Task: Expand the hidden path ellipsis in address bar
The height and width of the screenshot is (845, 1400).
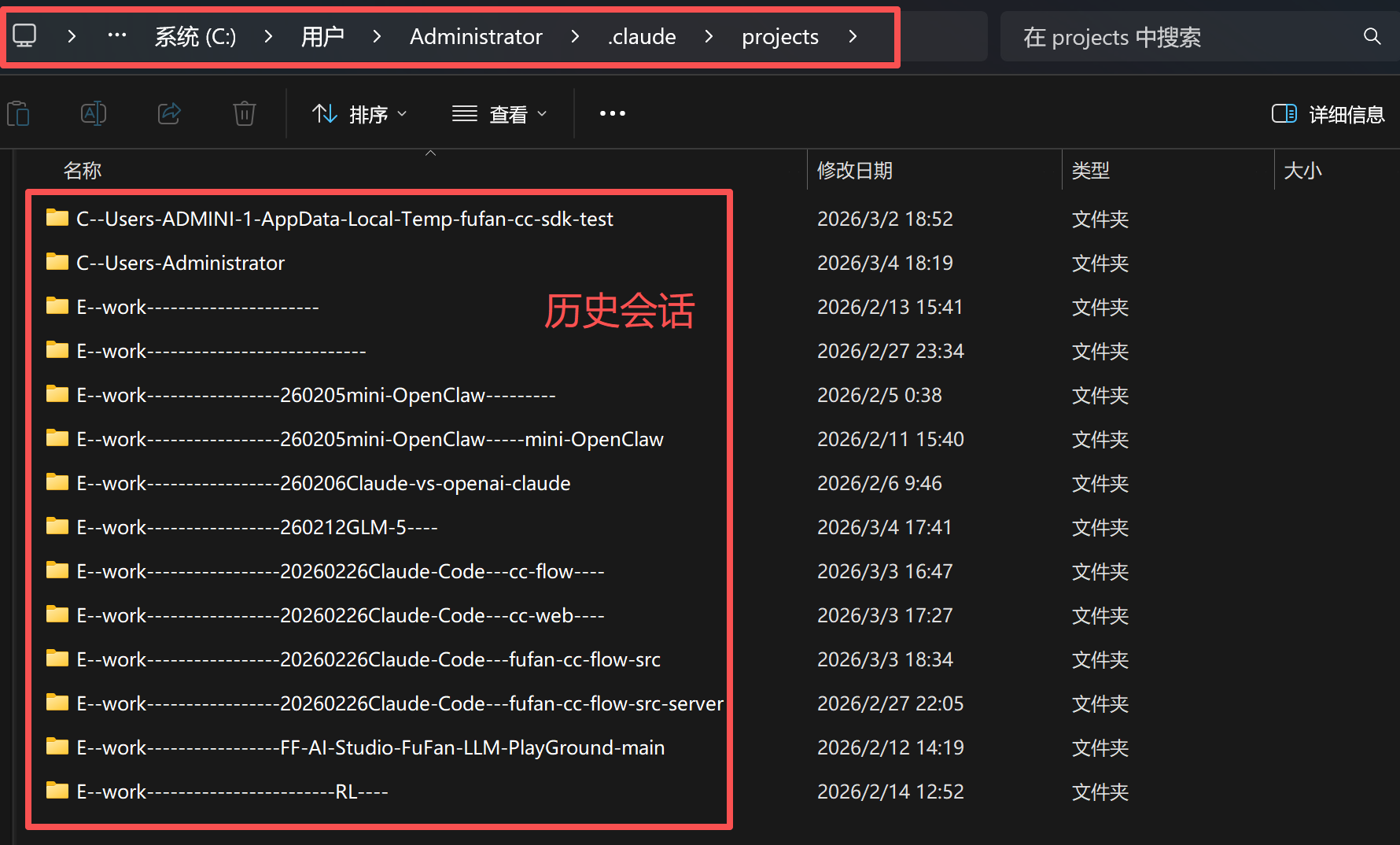Action: 117,36
